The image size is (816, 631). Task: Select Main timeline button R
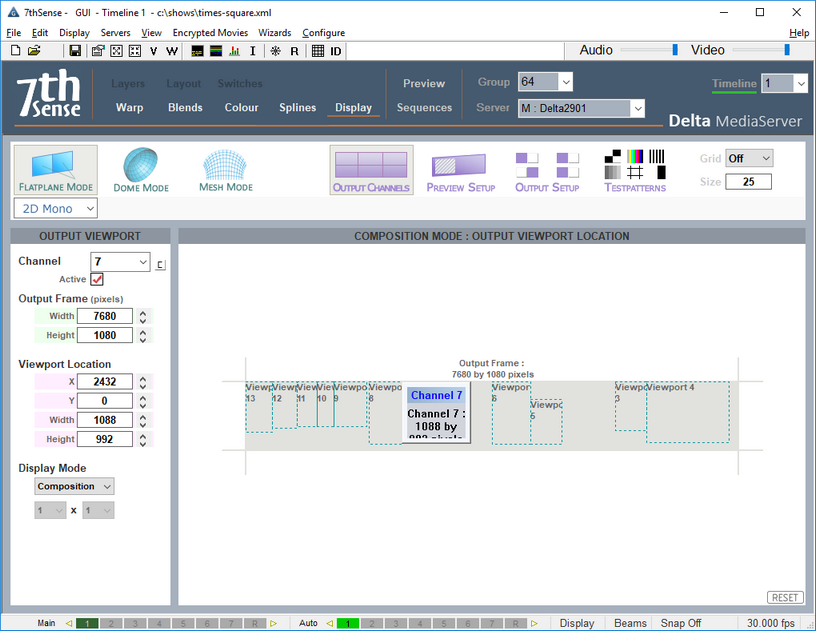click(x=254, y=623)
